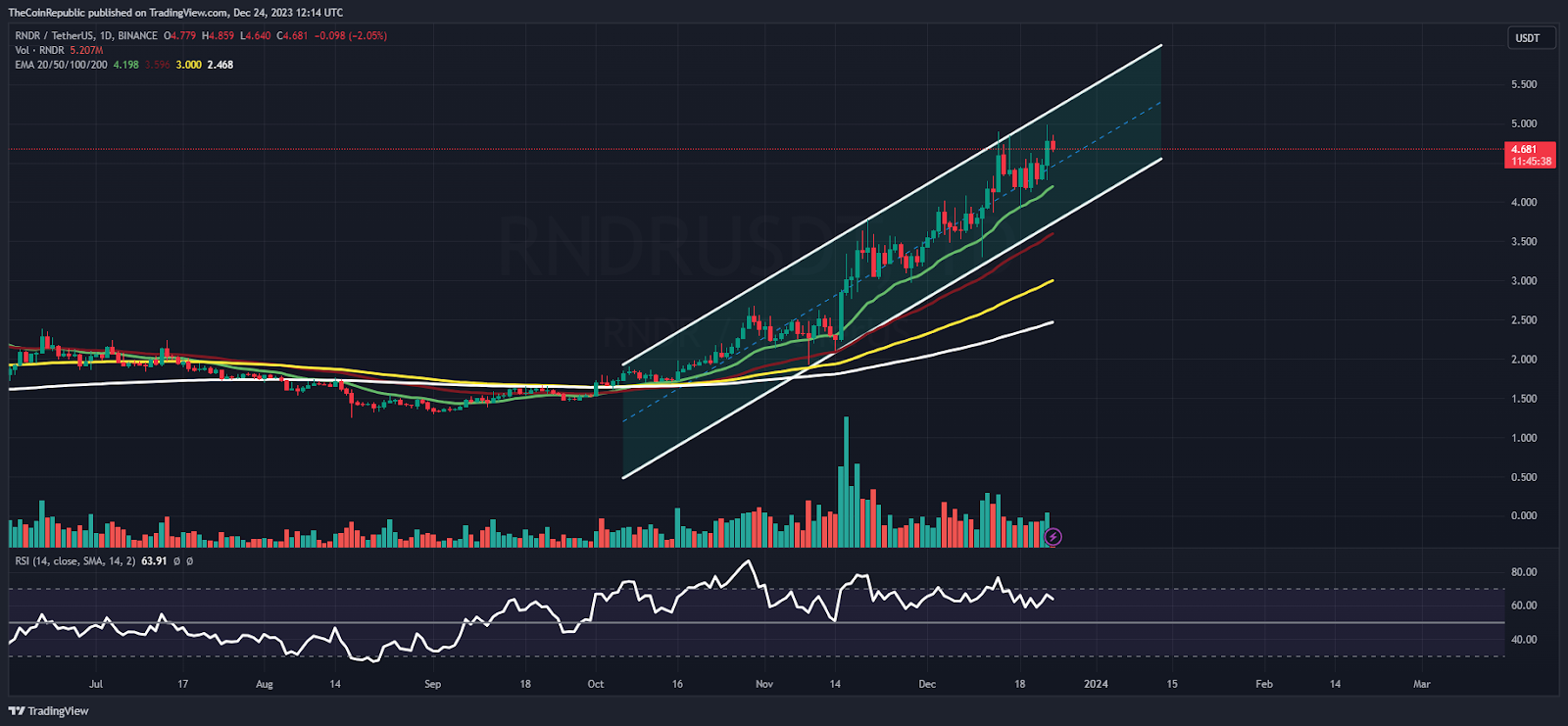Click the tallest teal volume bar in mid-November
Image resolution: width=1568 pixels, height=726 pixels.
[846, 482]
